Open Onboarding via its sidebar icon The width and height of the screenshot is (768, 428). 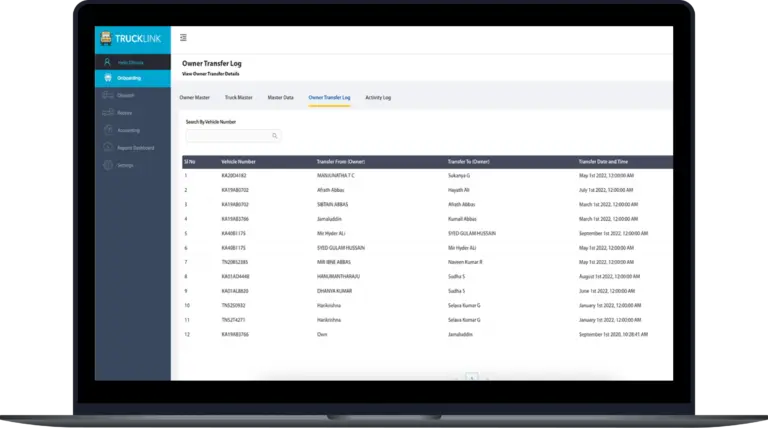pyautogui.click(x=107, y=78)
